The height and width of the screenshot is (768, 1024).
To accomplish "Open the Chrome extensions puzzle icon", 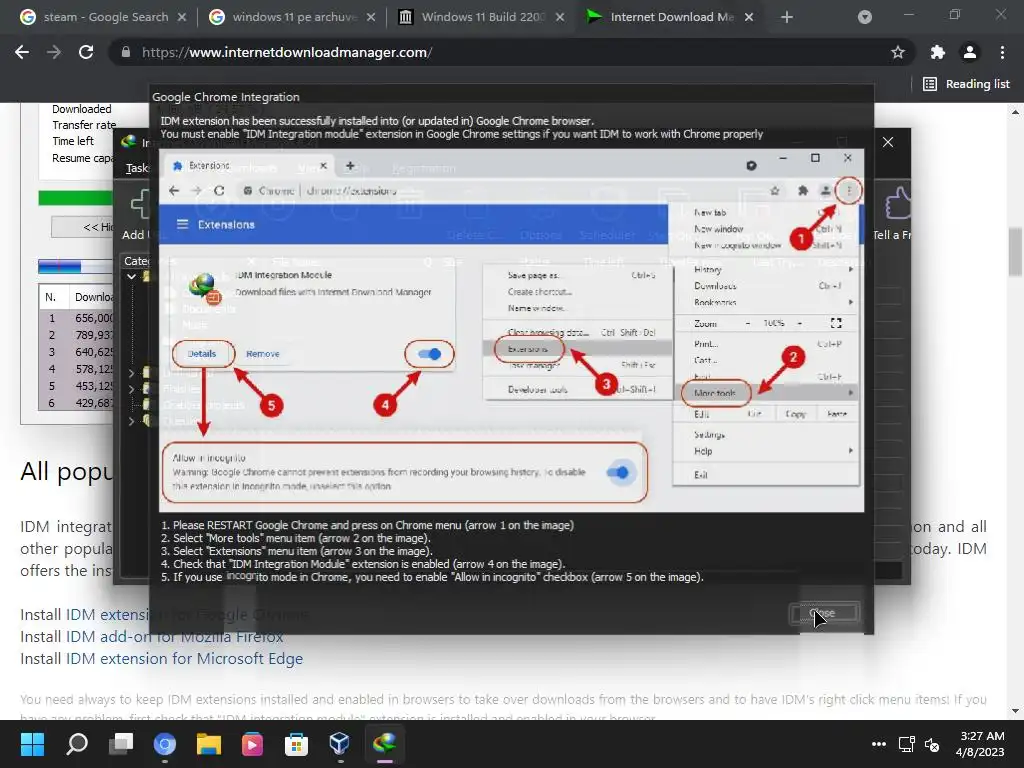I will [938, 52].
